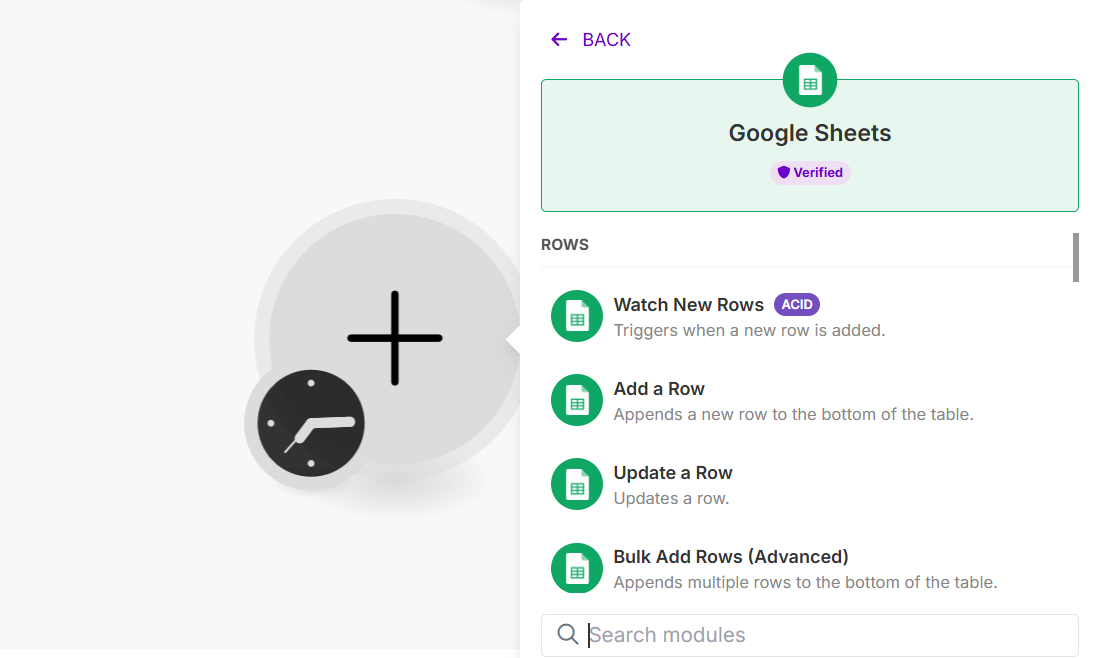Viewport: 1093px width, 658px height.
Task: Click the search magnifier icon
Action: [x=567, y=634]
